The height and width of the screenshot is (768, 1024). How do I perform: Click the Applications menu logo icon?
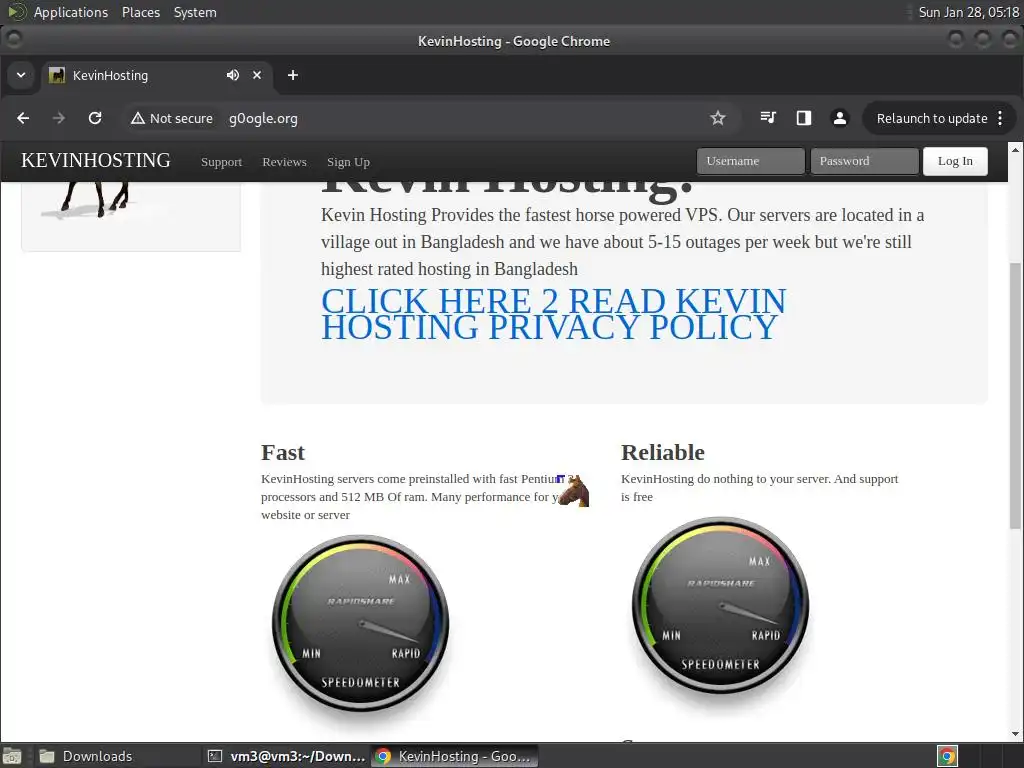click(x=16, y=12)
